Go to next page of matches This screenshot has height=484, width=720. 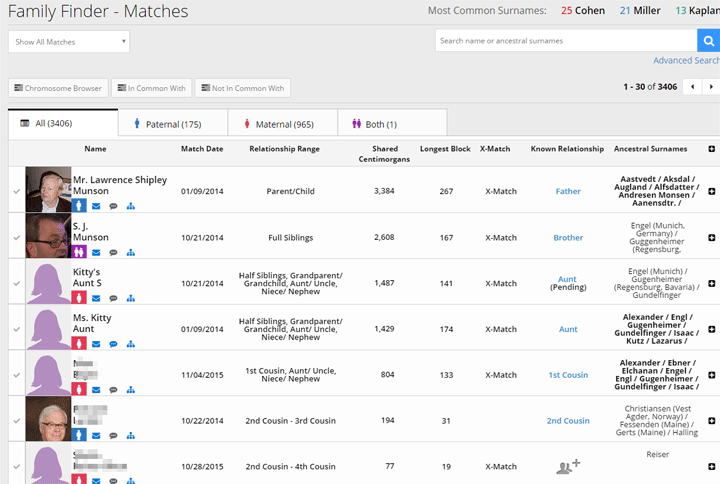(711, 87)
